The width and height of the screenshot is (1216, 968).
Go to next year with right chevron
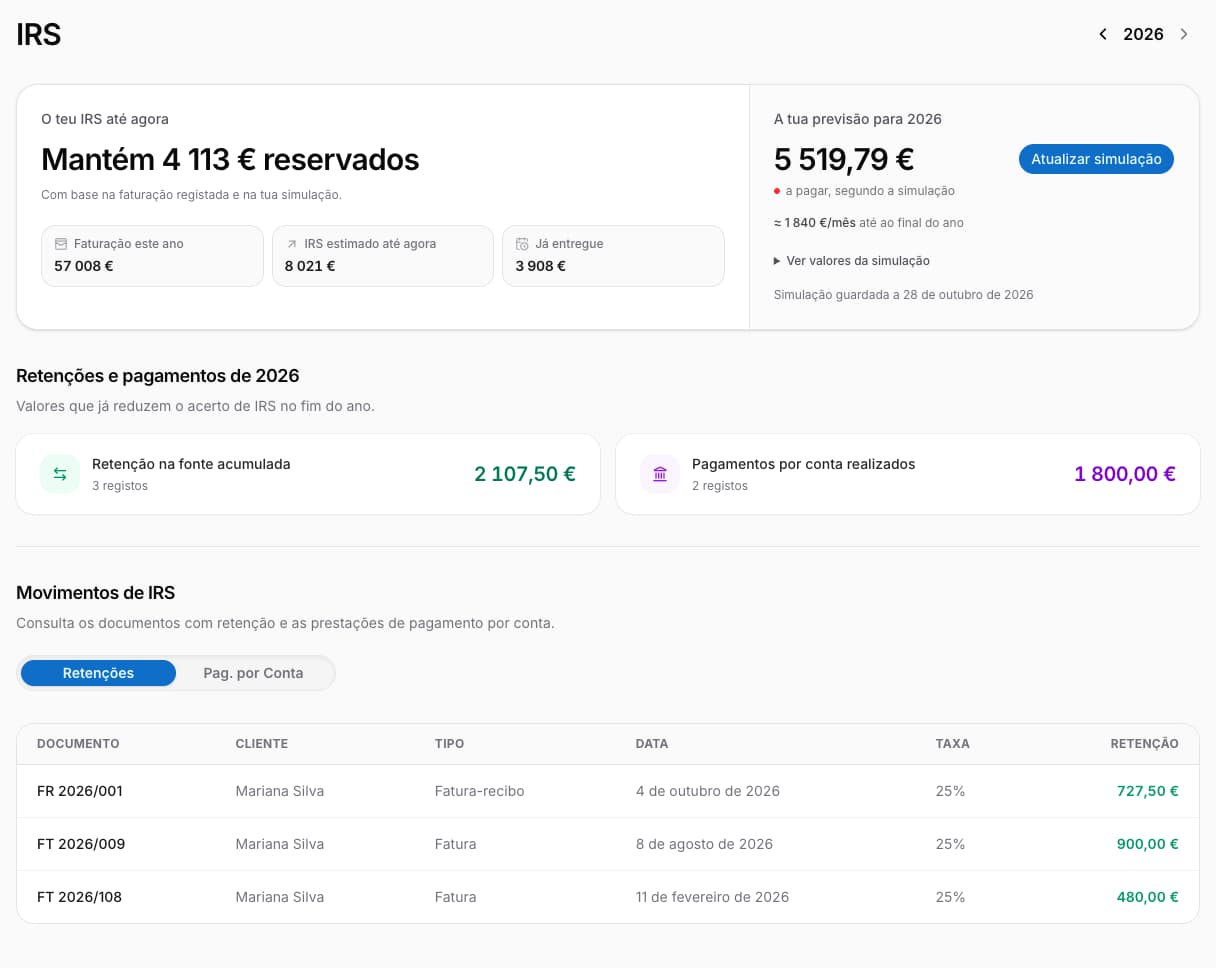coord(1184,34)
